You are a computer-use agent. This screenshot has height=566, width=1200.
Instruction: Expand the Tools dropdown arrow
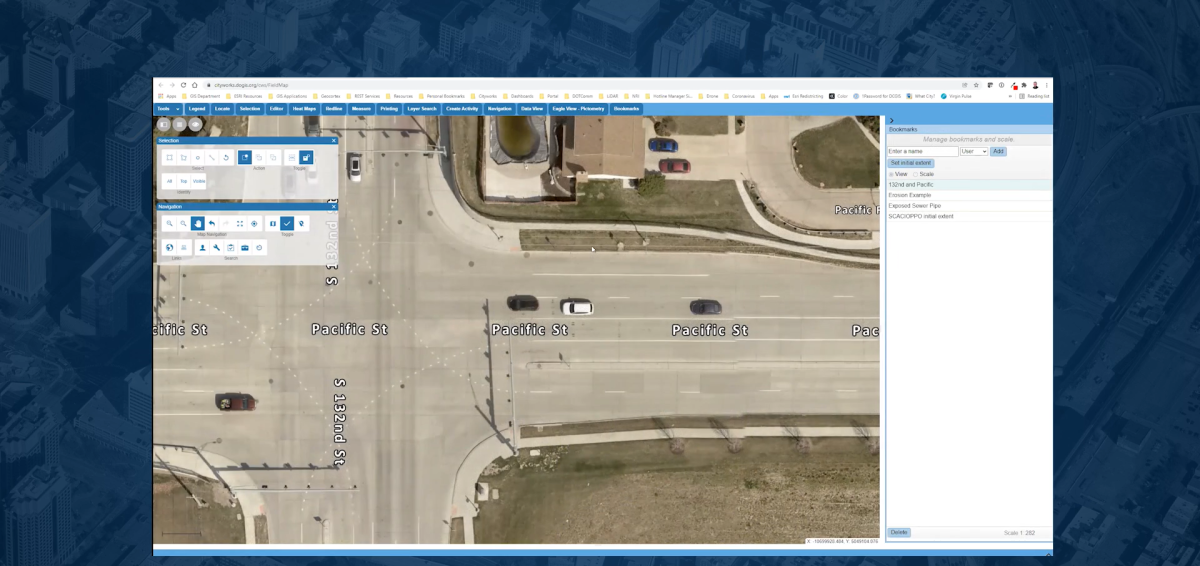point(178,108)
